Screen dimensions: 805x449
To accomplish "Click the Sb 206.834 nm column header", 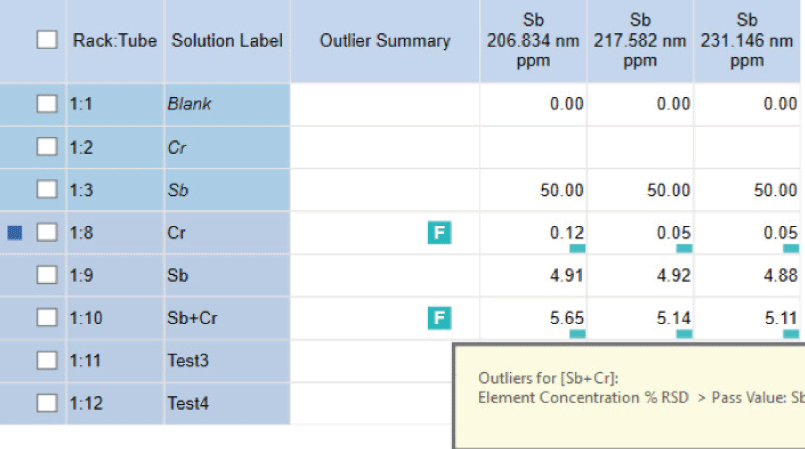I will click(x=533, y=41).
